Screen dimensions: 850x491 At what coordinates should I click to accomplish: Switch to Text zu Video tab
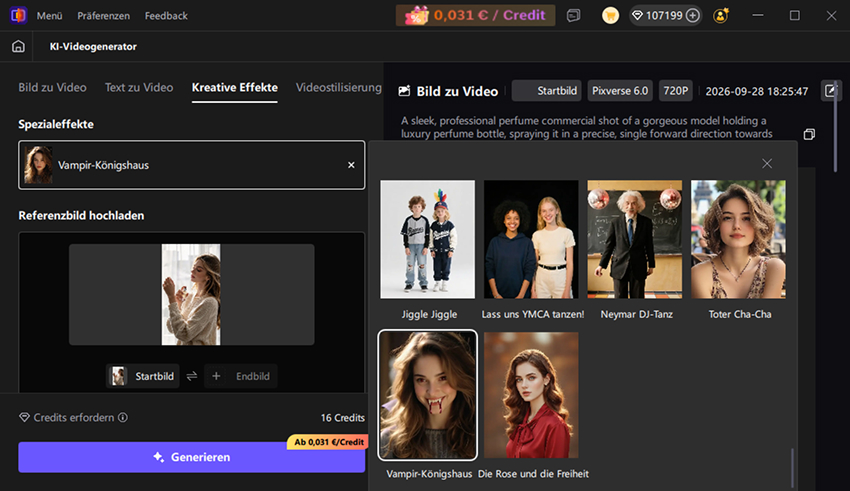point(139,87)
